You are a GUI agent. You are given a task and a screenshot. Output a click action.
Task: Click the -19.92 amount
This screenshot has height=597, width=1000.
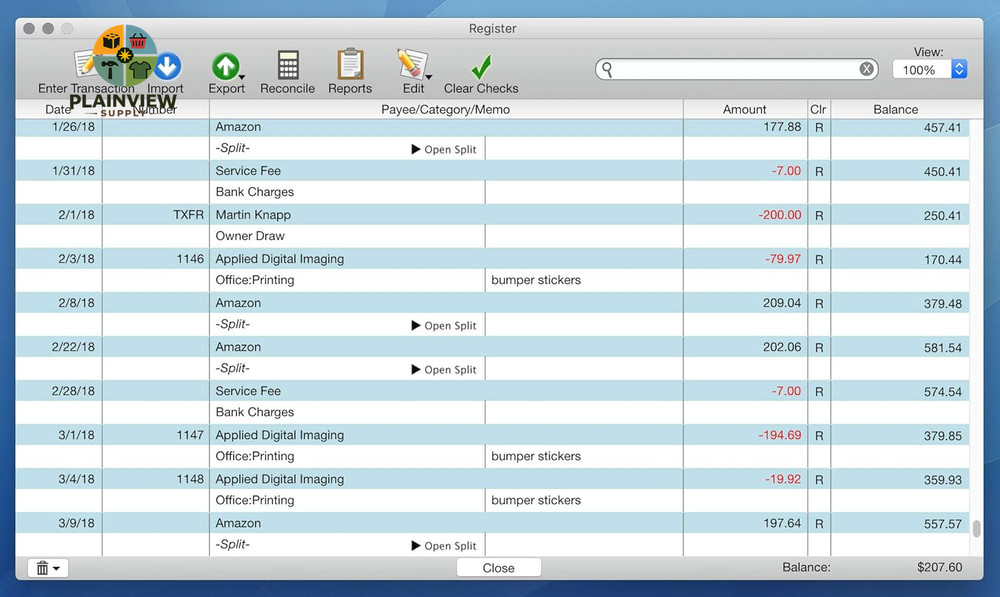783,479
